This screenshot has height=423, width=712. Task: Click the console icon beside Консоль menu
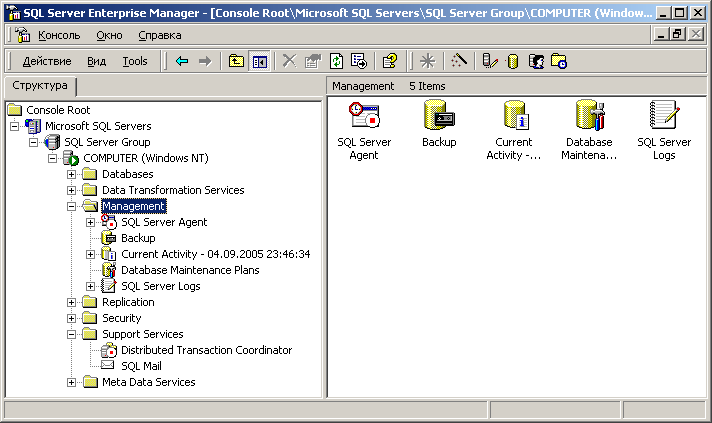[22, 35]
